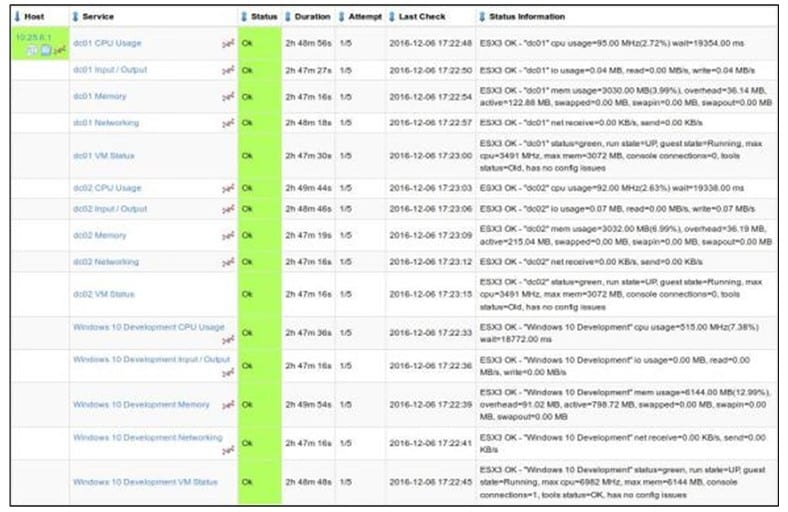Click status info 'ESX3 OK - "dc01" io usage=0.04 MB'
This screenshot has width=788, height=512.
(617, 70)
